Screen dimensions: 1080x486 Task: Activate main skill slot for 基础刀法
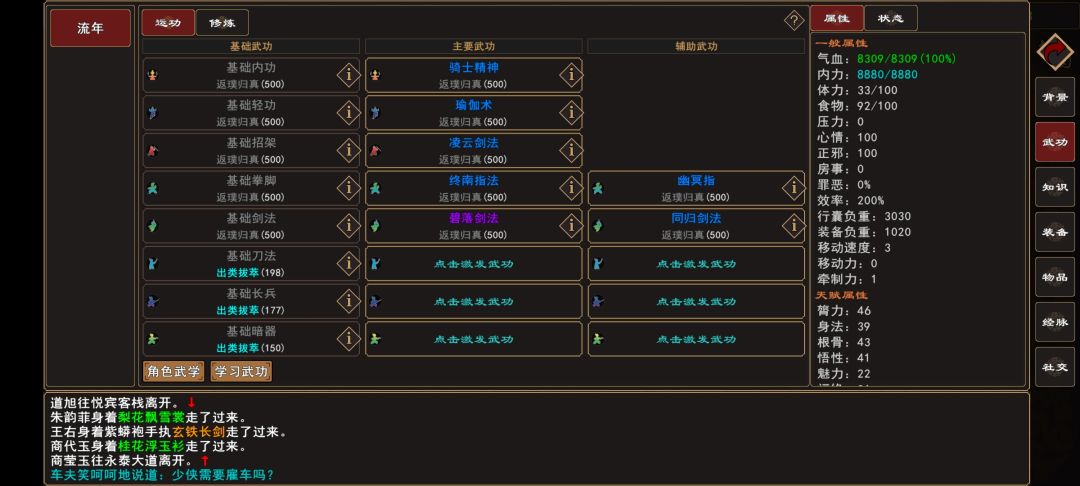[x=474, y=264]
